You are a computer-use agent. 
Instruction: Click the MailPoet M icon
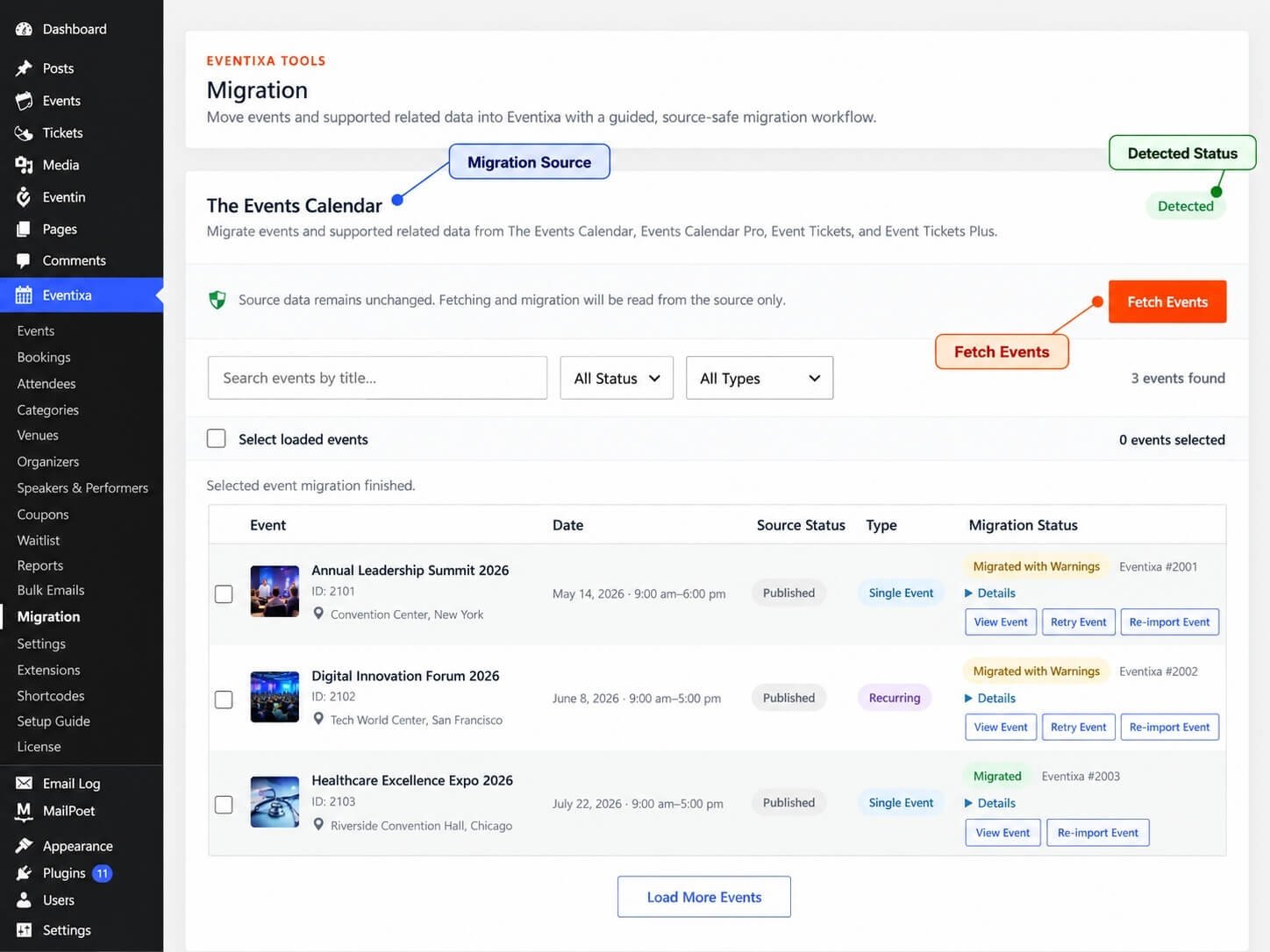tap(24, 811)
